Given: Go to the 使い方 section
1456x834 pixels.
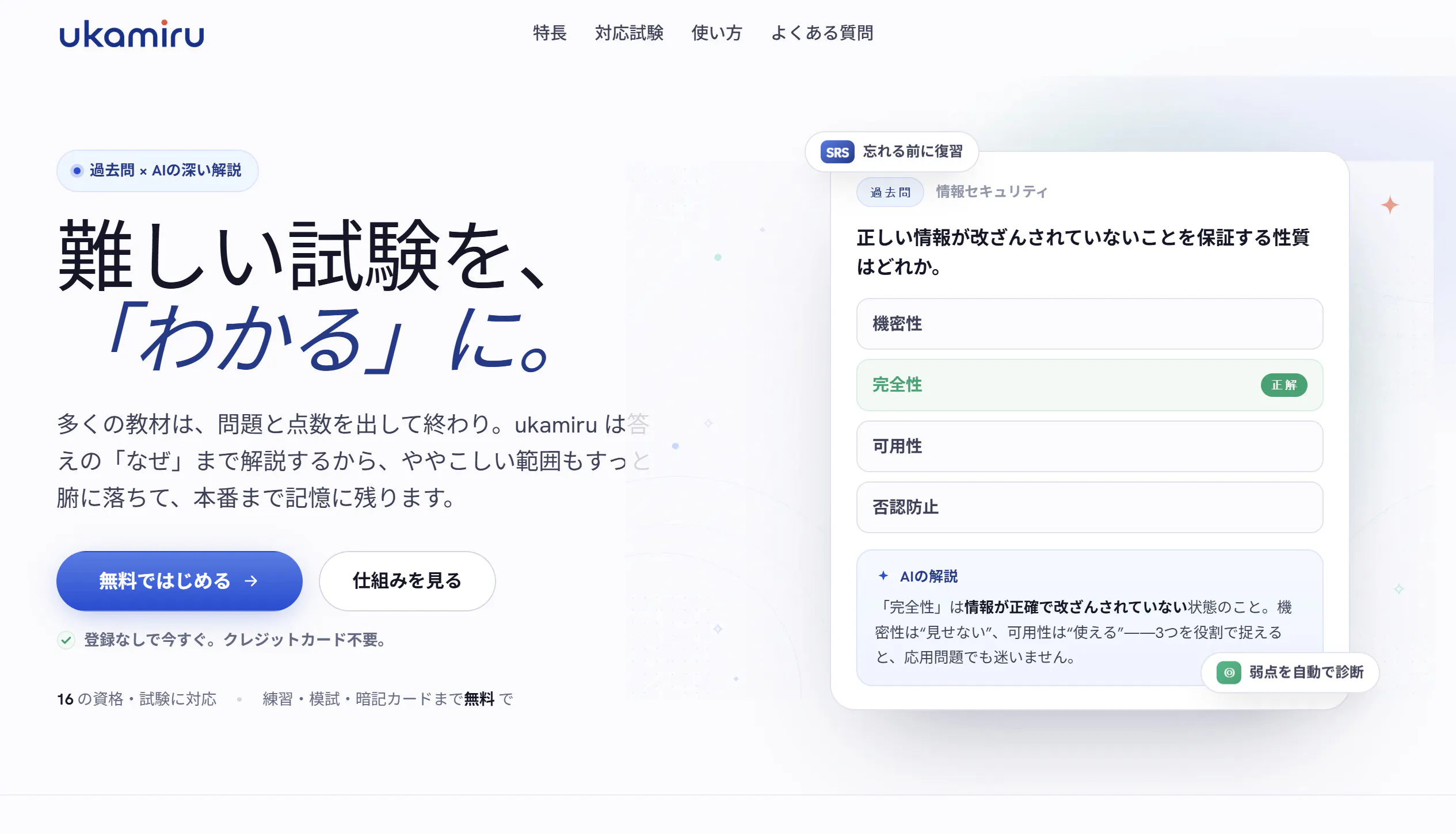Looking at the screenshot, I should tap(716, 33).
